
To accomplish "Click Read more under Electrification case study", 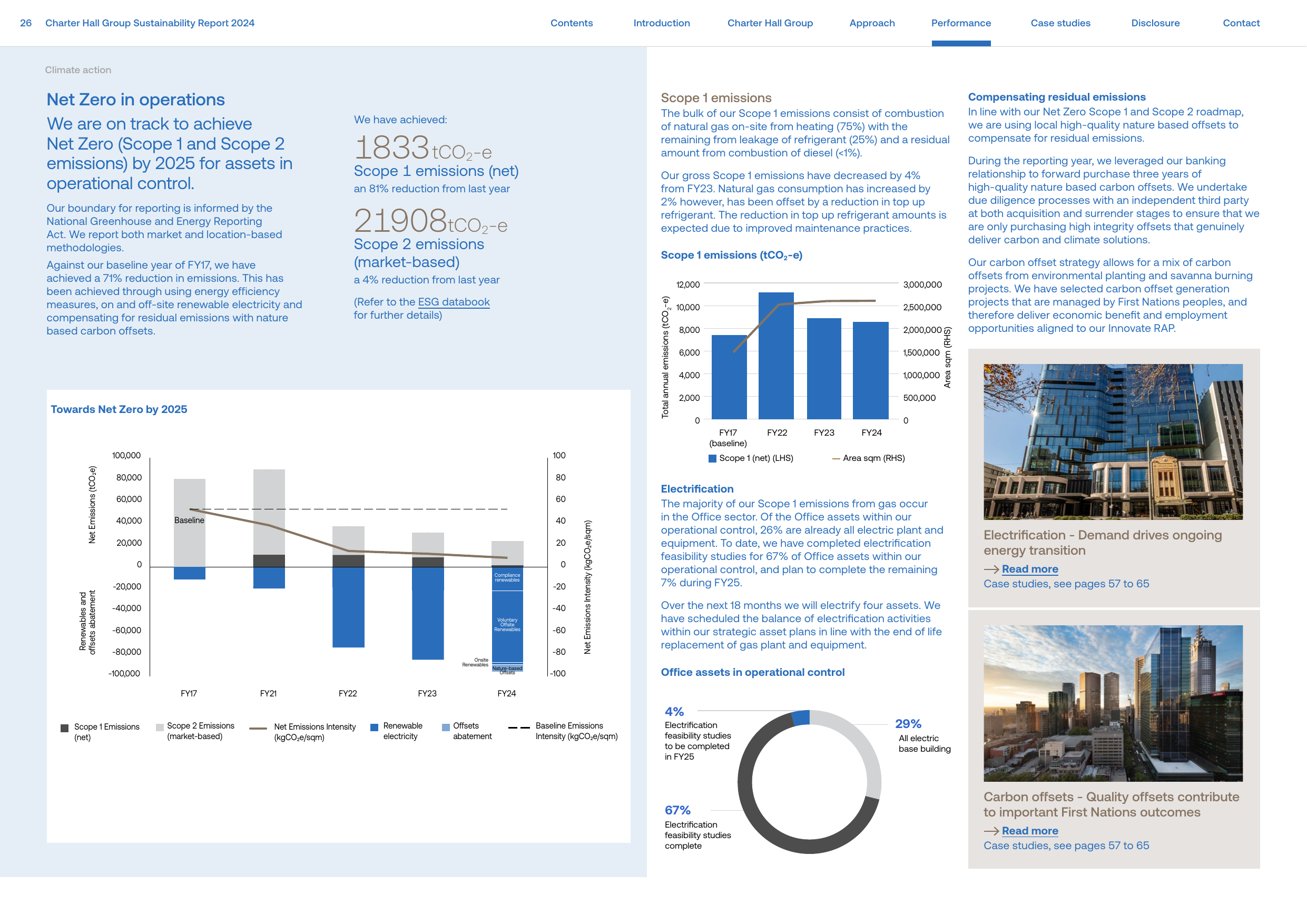I will [1030, 569].
